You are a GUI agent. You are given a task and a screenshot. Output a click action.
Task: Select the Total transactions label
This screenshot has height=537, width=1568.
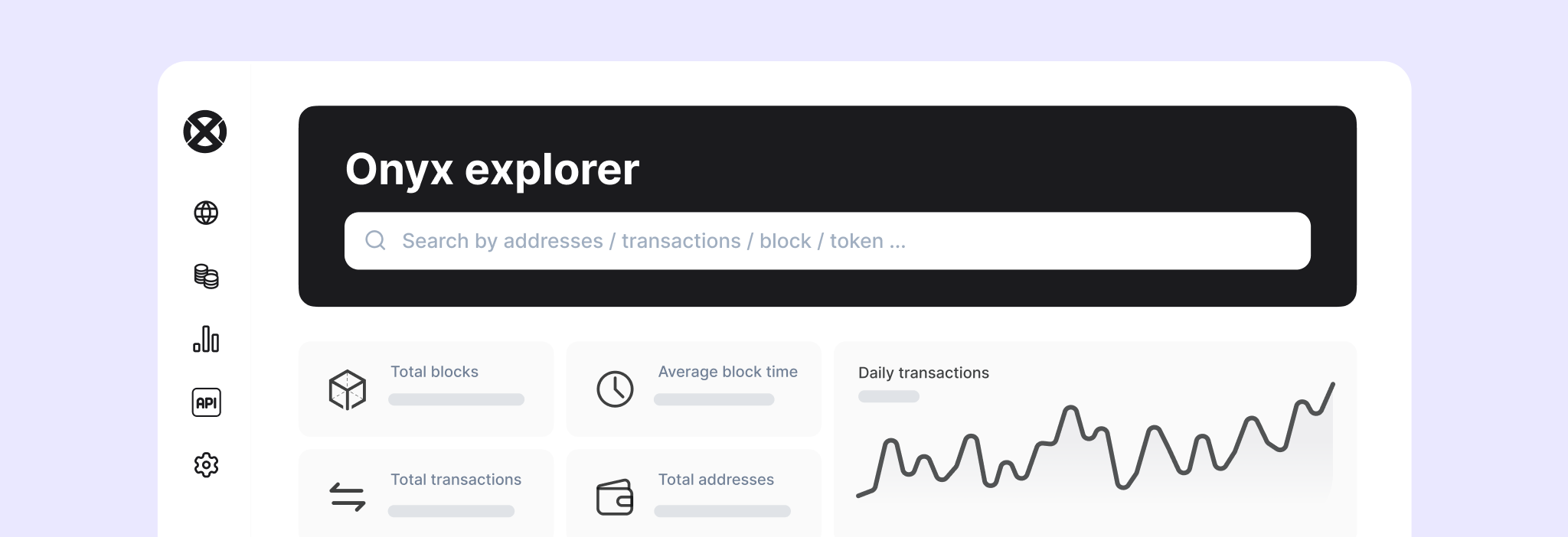coord(456,480)
